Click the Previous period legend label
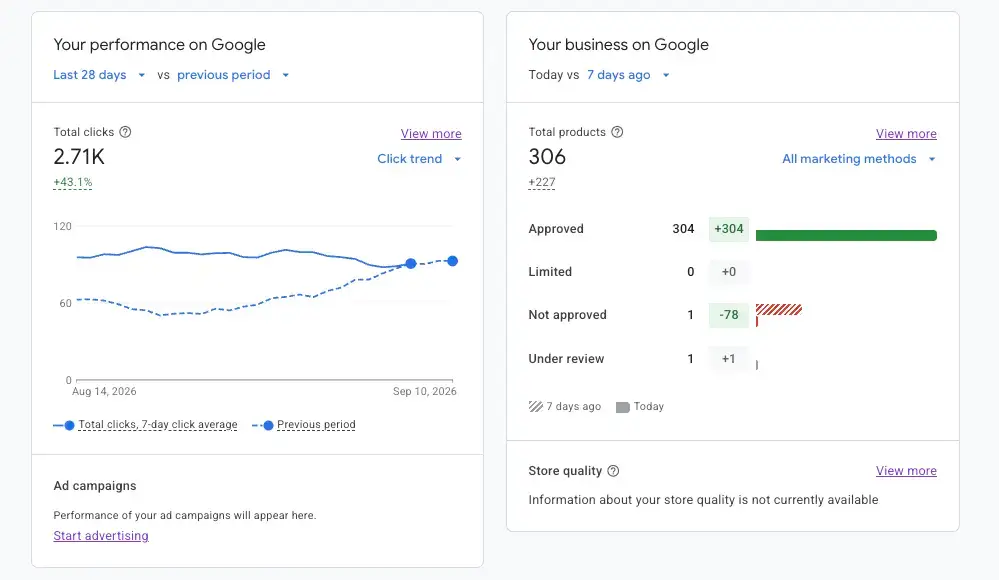The height and width of the screenshot is (580, 999). tap(316, 424)
